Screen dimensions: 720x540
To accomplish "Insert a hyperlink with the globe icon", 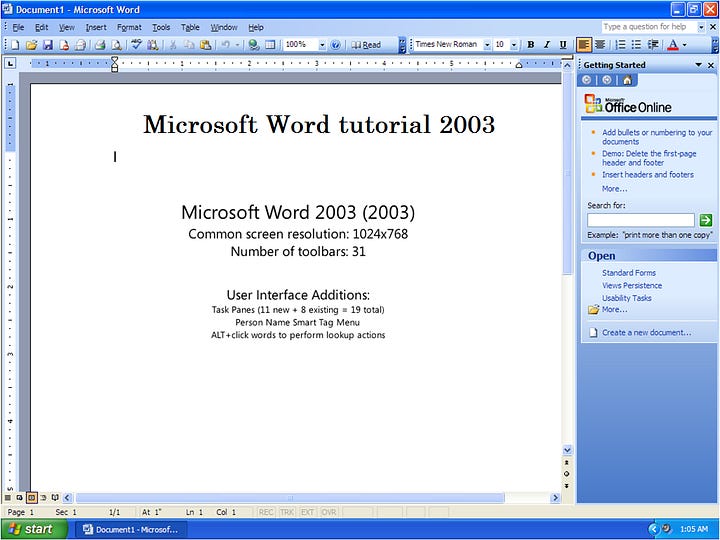I will (x=253, y=45).
